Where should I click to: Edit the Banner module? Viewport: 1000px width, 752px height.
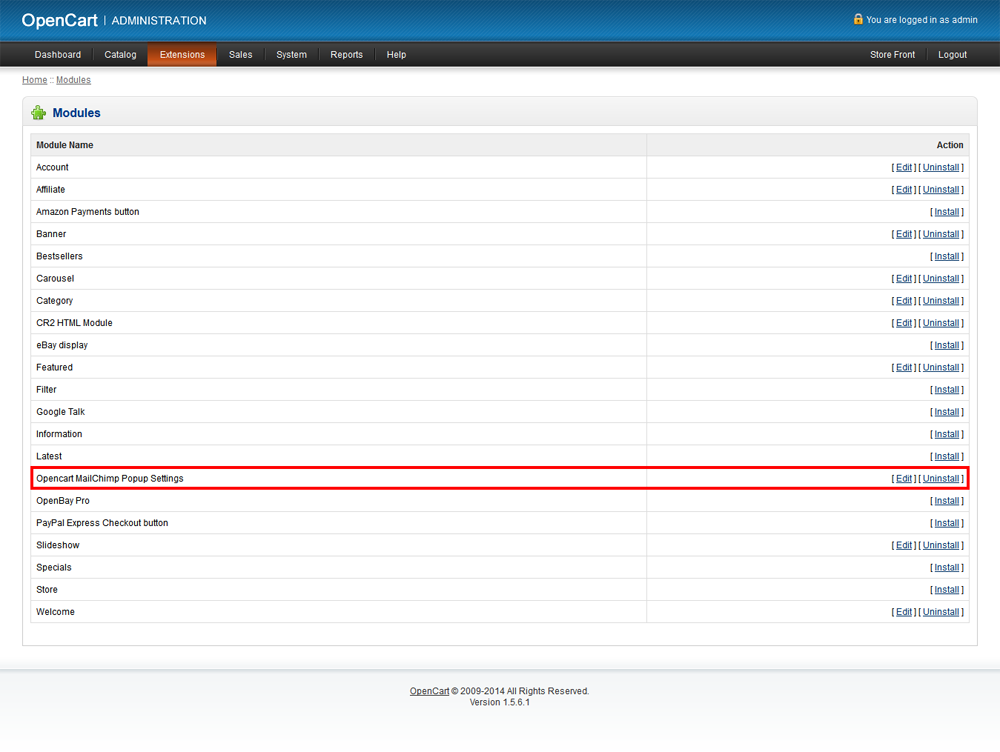click(904, 234)
